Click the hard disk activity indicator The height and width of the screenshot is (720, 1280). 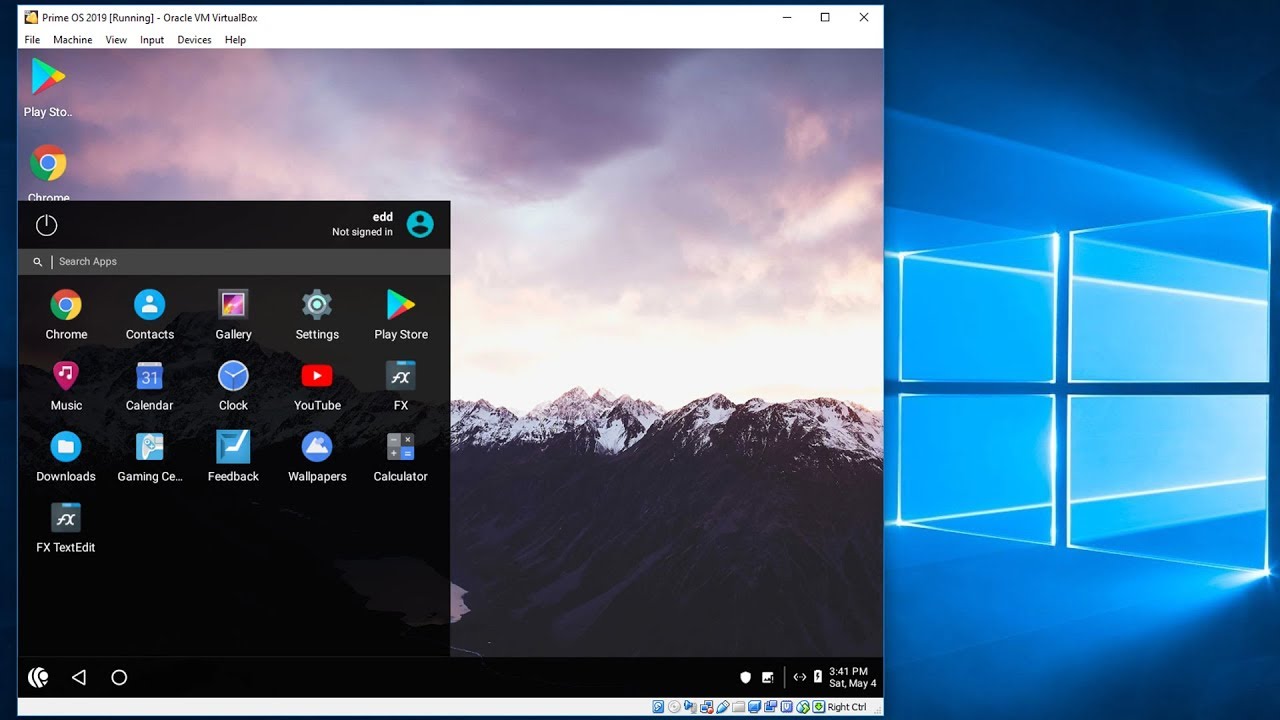[x=658, y=707]
